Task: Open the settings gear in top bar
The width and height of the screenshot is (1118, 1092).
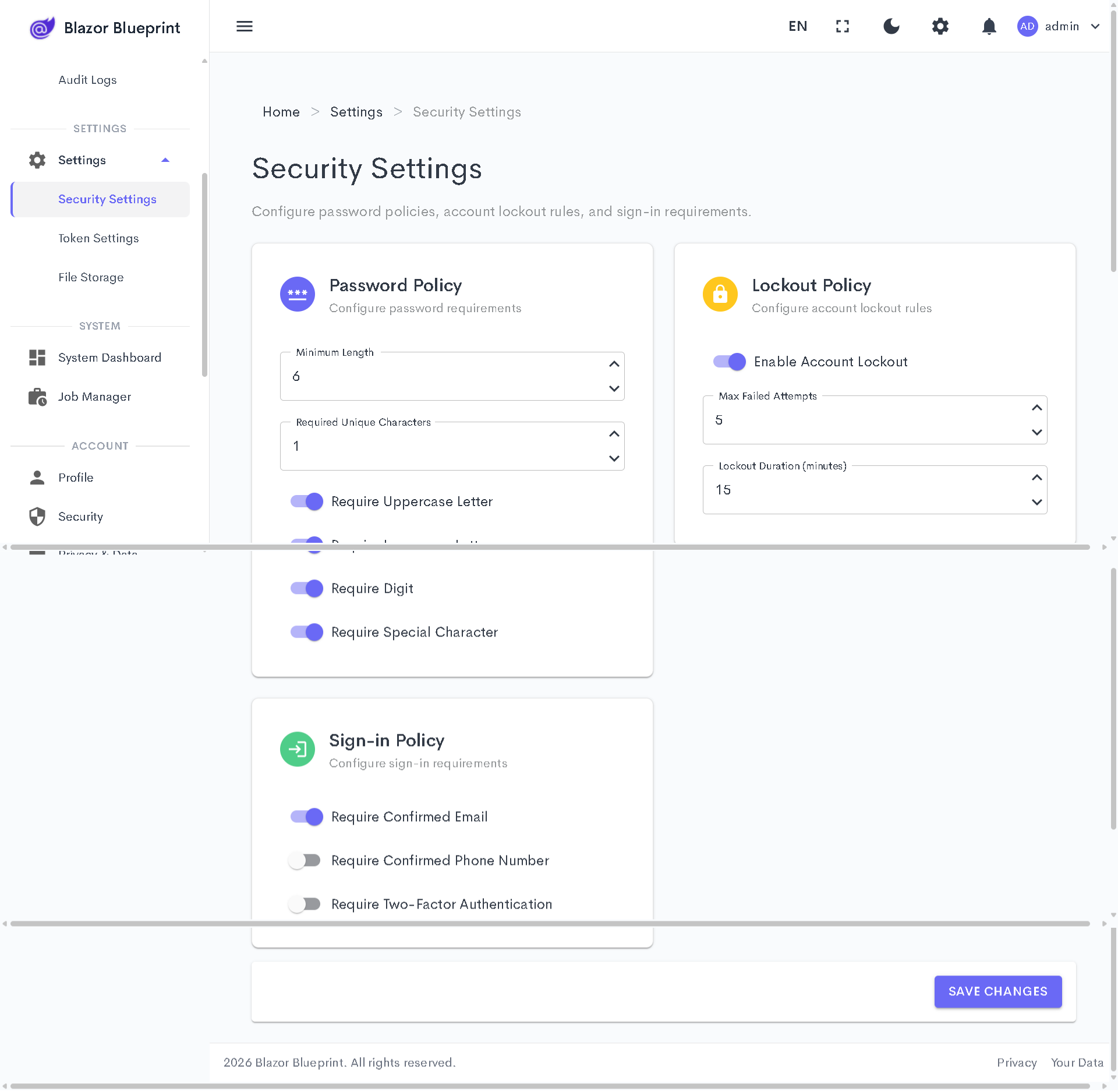Action: [x=939, y=26]
